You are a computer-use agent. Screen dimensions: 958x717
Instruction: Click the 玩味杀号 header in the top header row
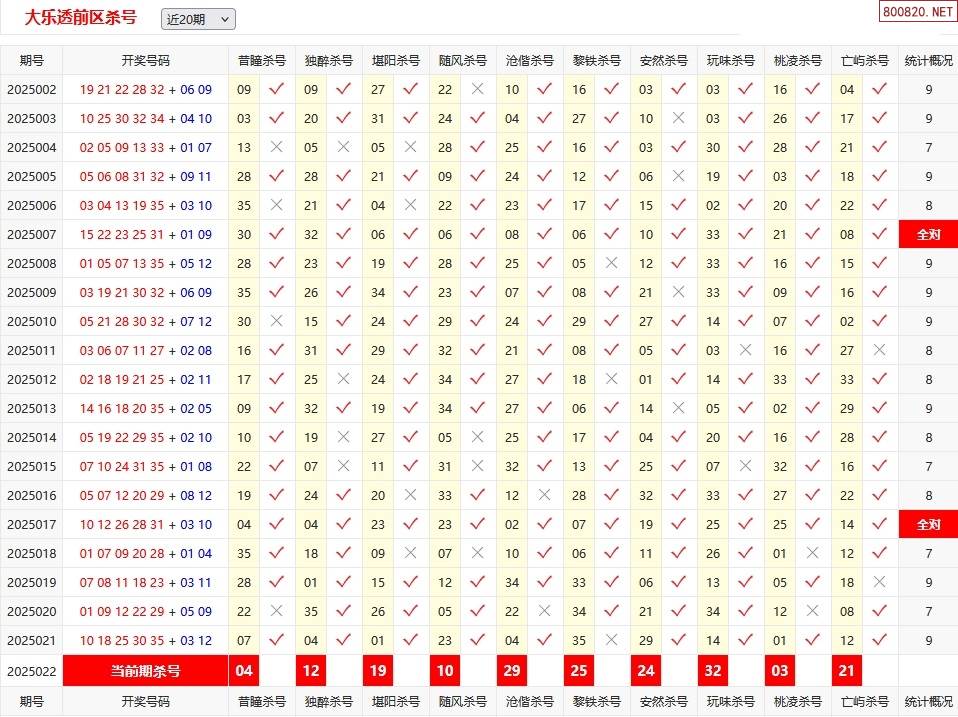731,60
